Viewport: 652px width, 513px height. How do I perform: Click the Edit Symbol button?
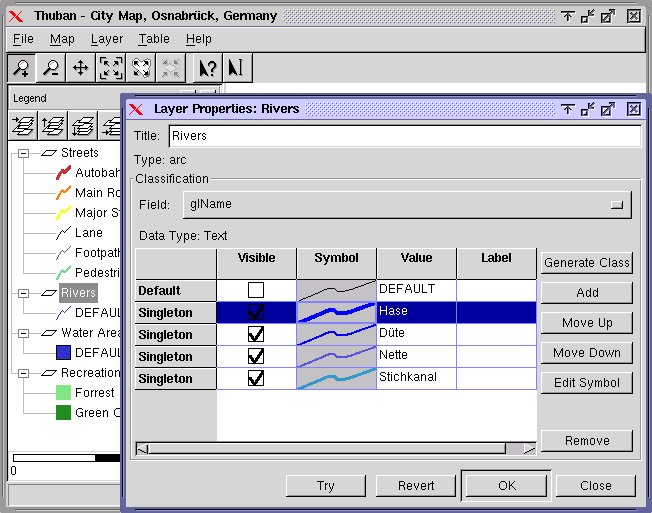[587, 382]
